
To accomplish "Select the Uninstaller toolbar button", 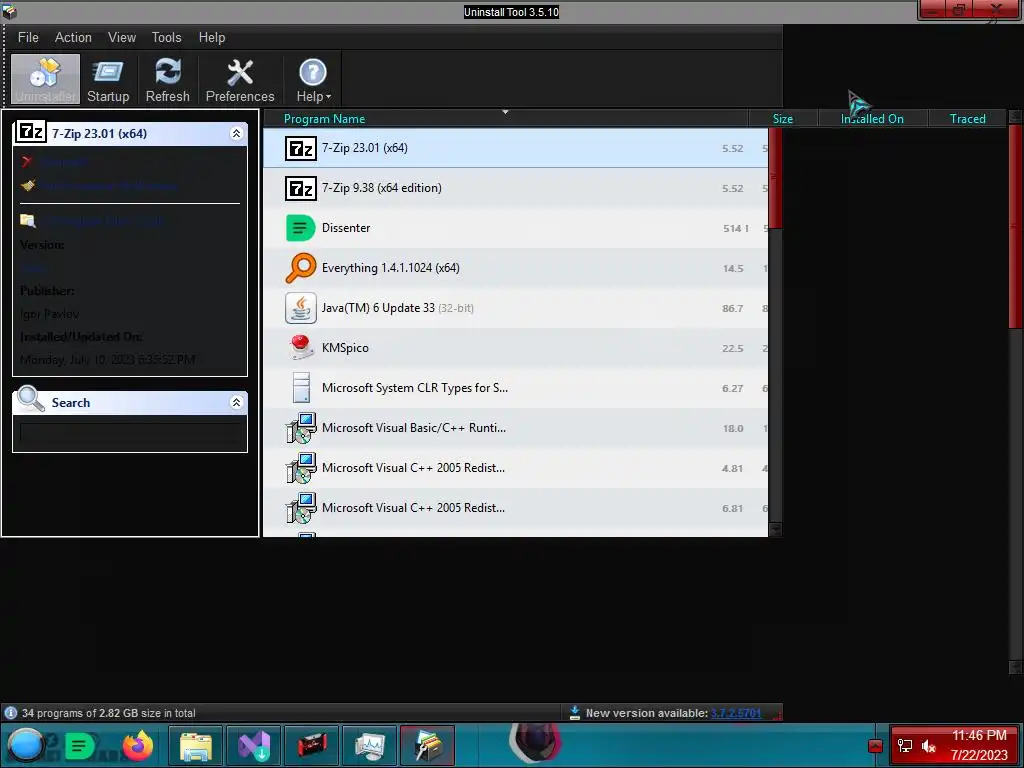I will point(45,79).
